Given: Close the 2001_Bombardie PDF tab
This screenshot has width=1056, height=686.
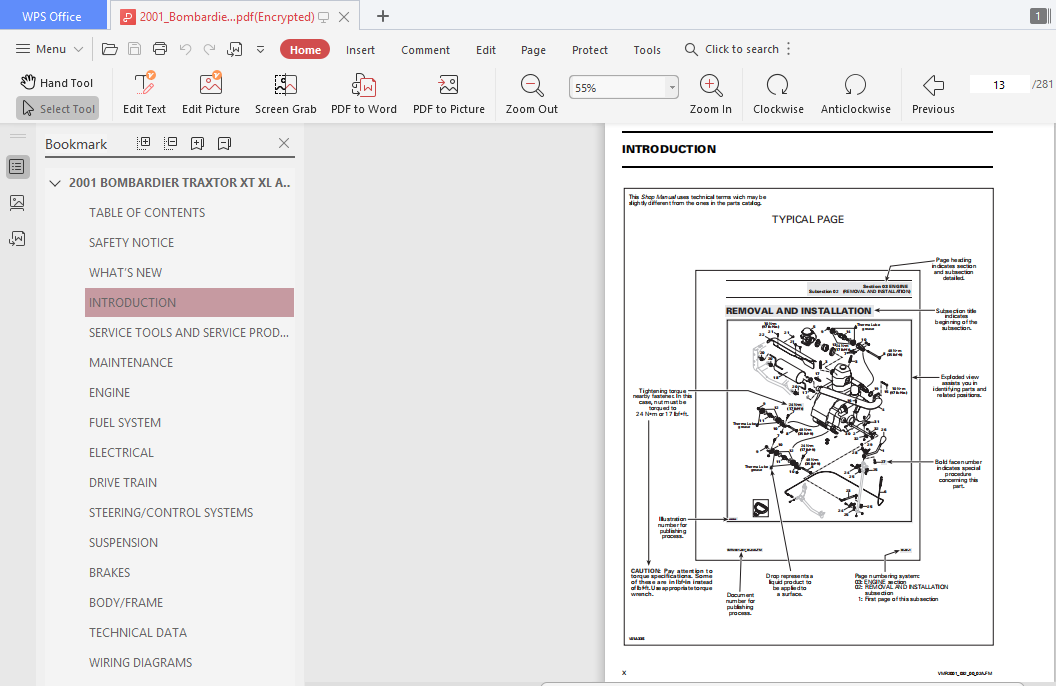Looking at the screenshot, I should [x=343, y=17].
